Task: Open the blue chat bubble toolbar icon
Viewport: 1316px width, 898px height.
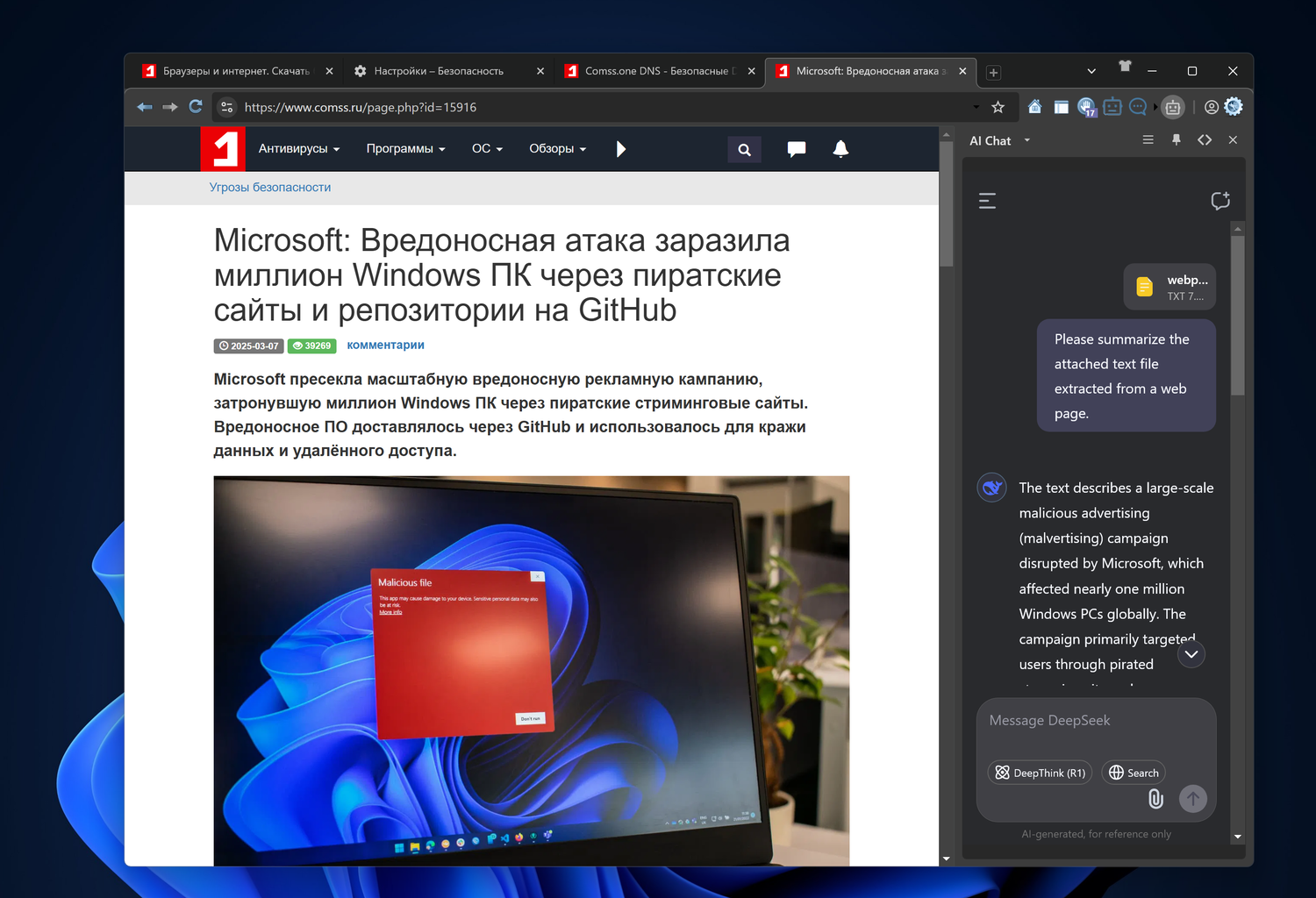Action: coord(1138,107)
